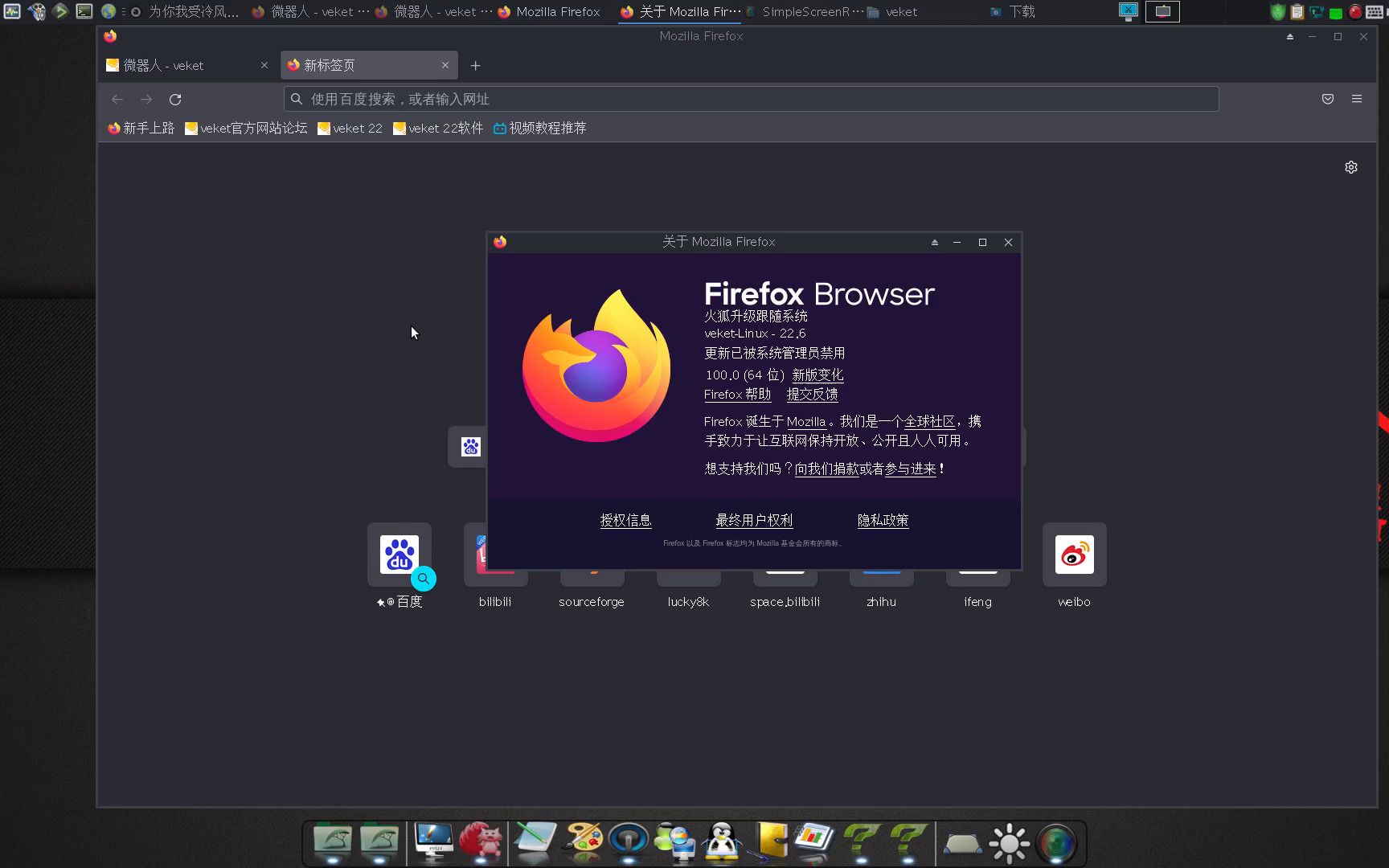This screenshot has height=868, width=1389.
Task: Open the Firefox 帮助 link
Action: (737, 394)
